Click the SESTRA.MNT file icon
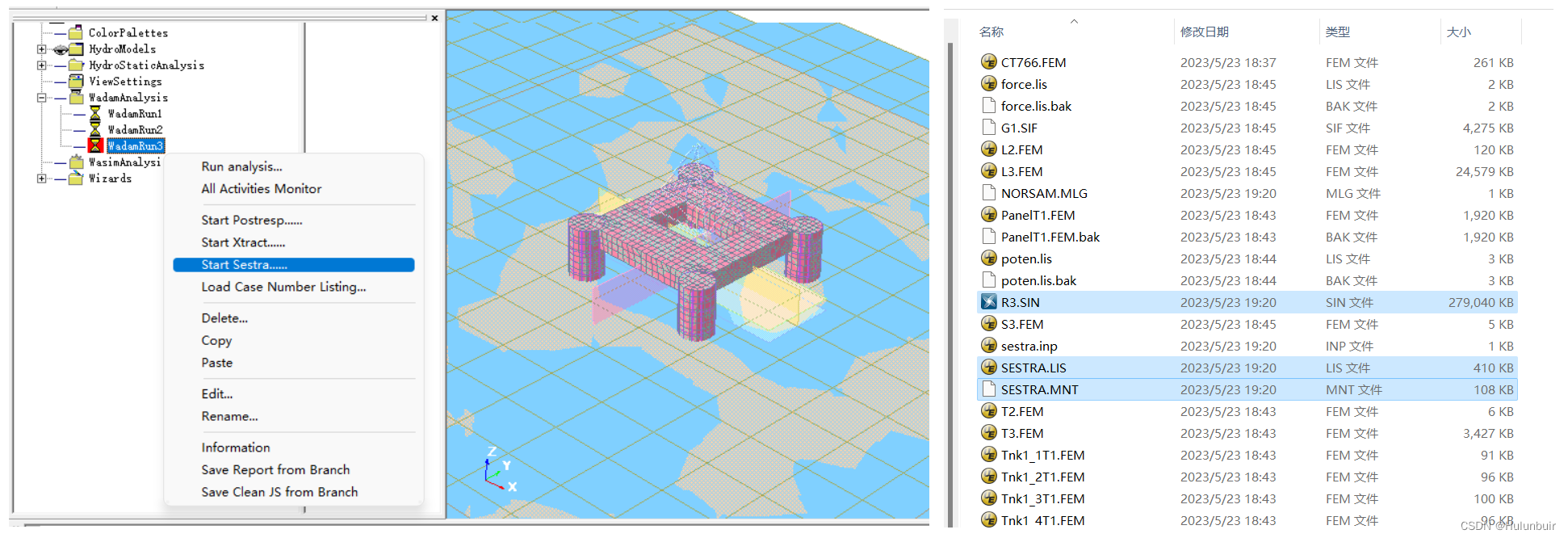This screenshot has height=538, width=1568. coord(988,389)
